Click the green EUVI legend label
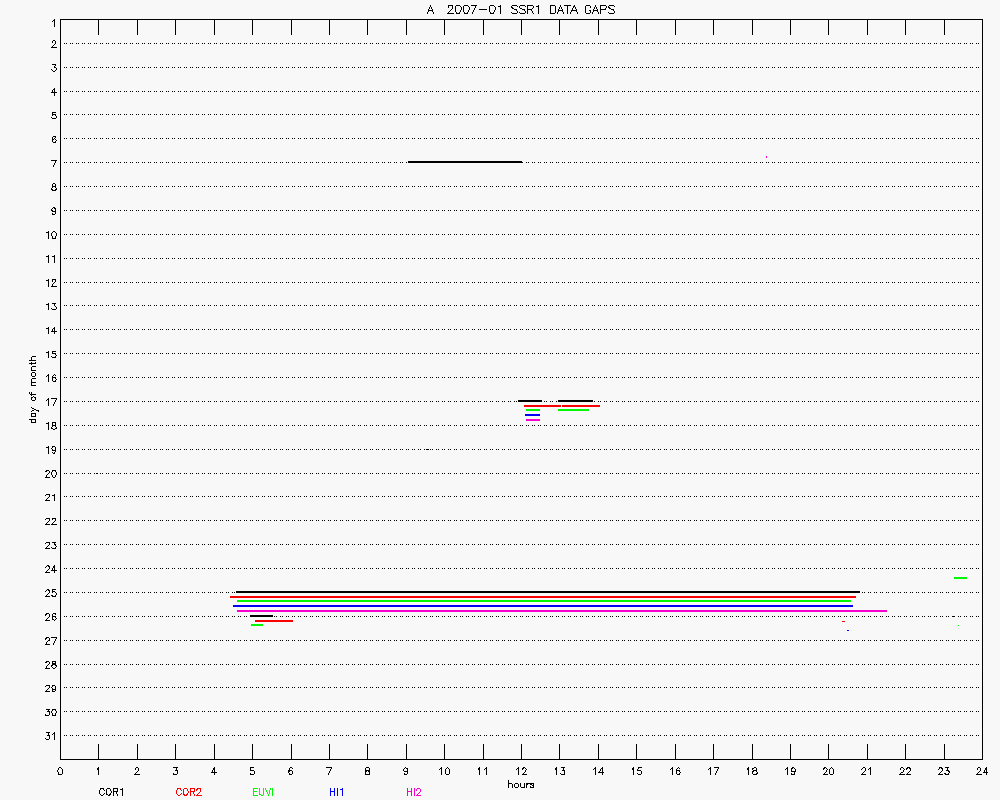This screenshot has width=1000, height=800. [263, 792]
